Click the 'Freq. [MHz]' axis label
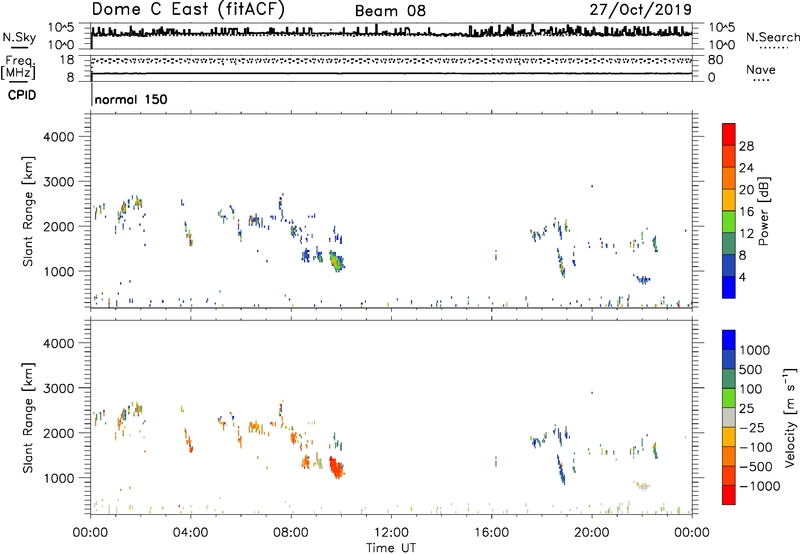Viewport: 800px width, 554px height. tap(18, 68)
